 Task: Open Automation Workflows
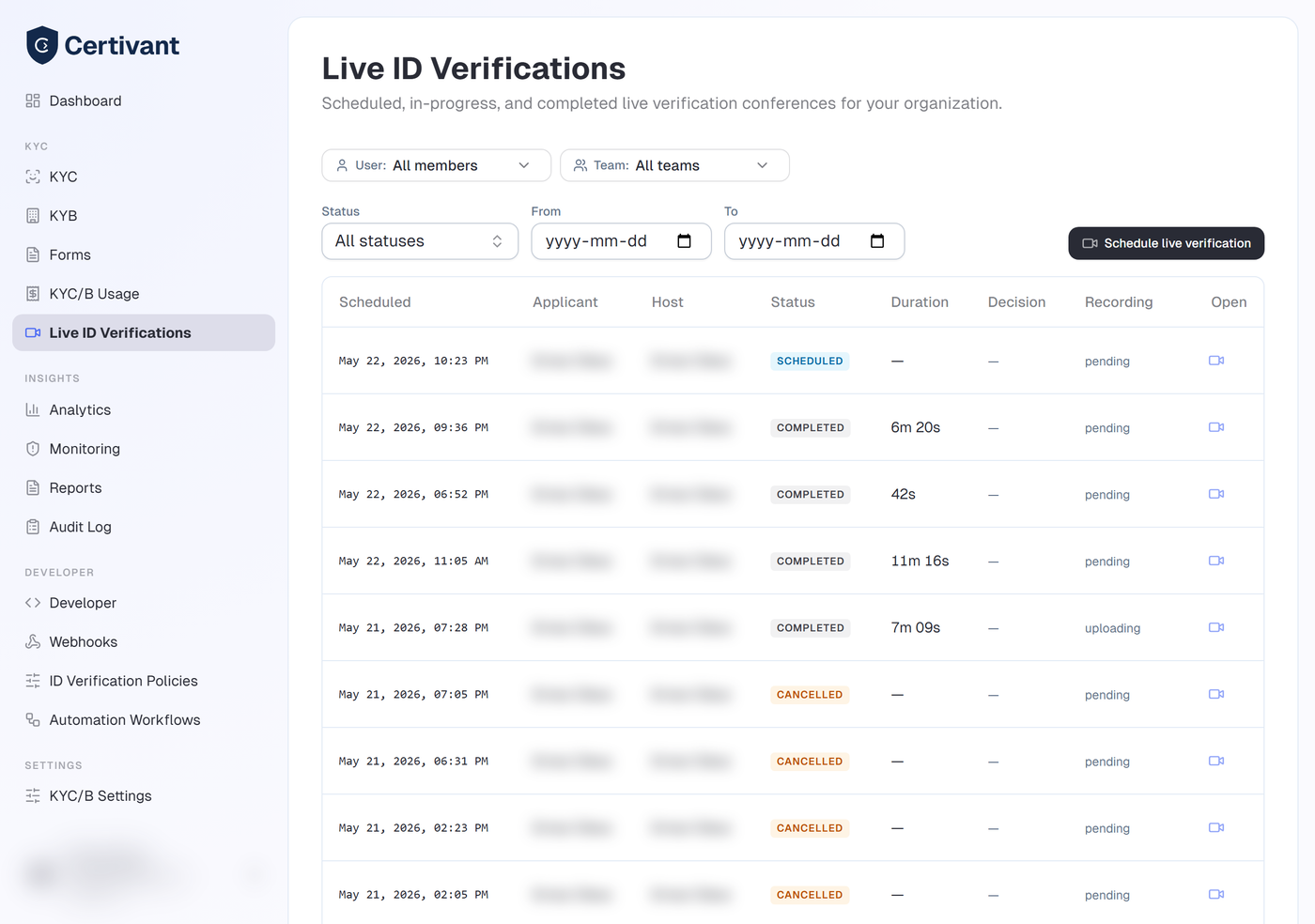(144, 720)
